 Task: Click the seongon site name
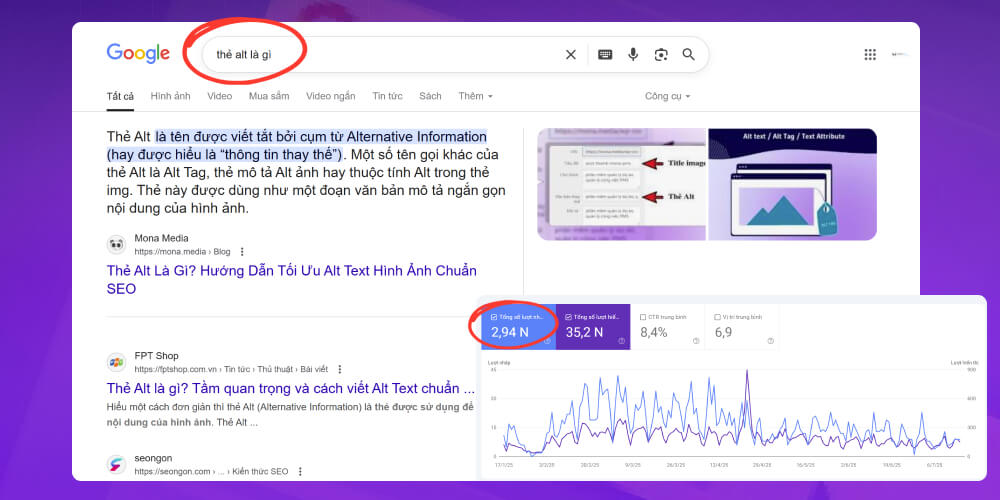(x=153, y=458)
